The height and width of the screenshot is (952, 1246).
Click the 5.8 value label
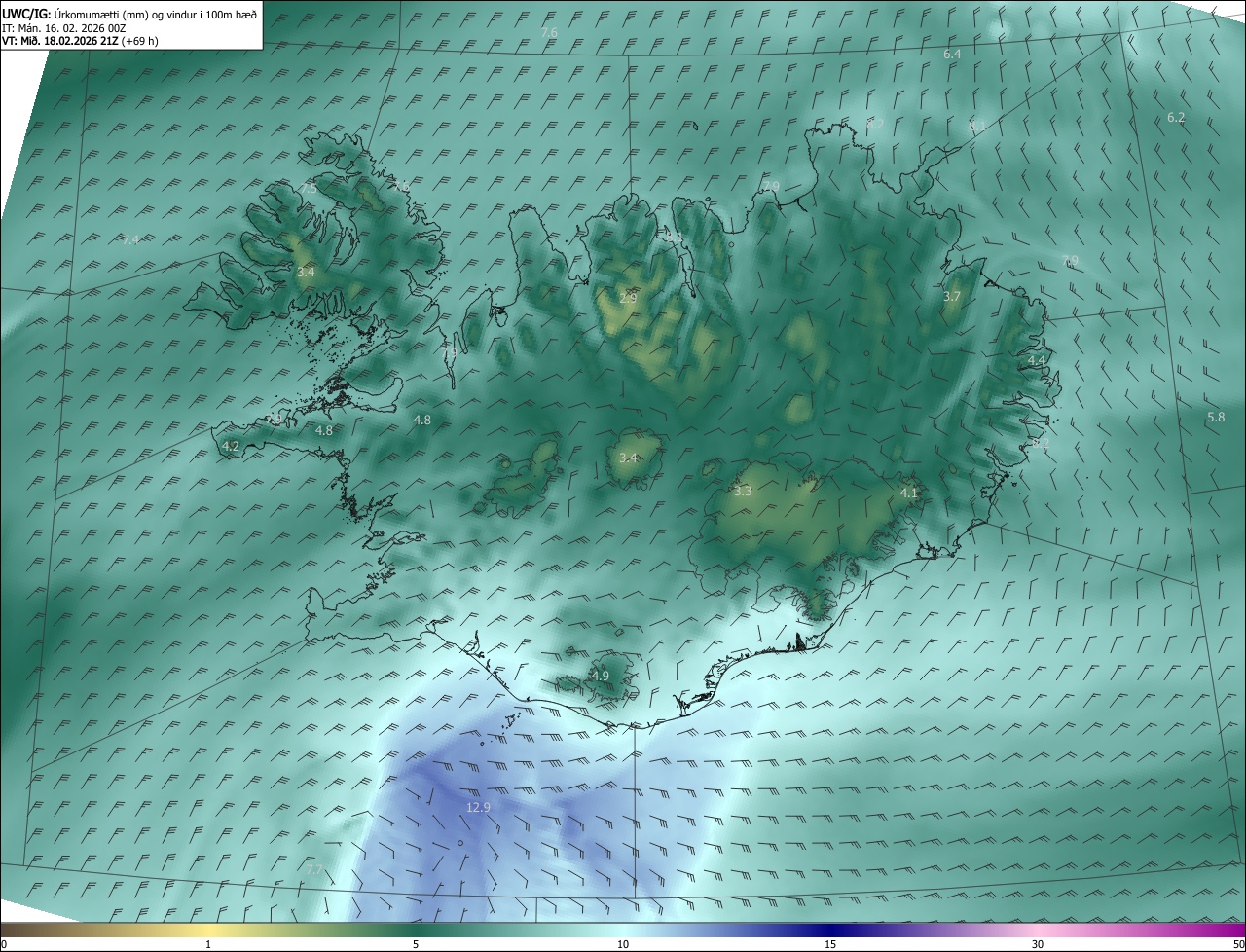(1216, 417)
